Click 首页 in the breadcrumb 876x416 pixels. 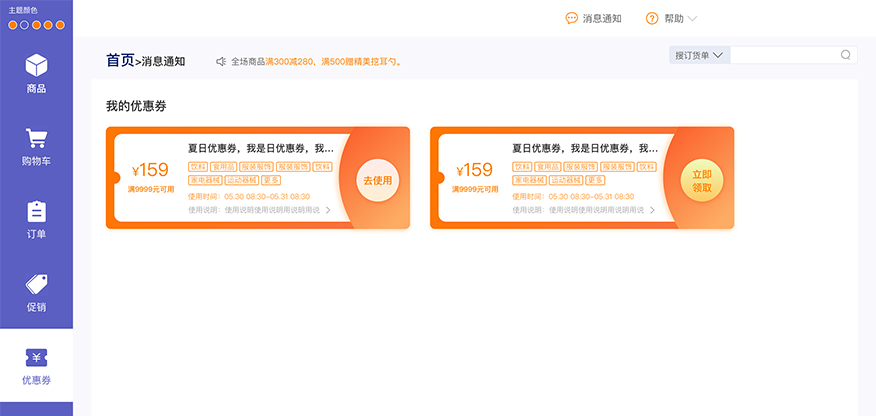[119, 61]
